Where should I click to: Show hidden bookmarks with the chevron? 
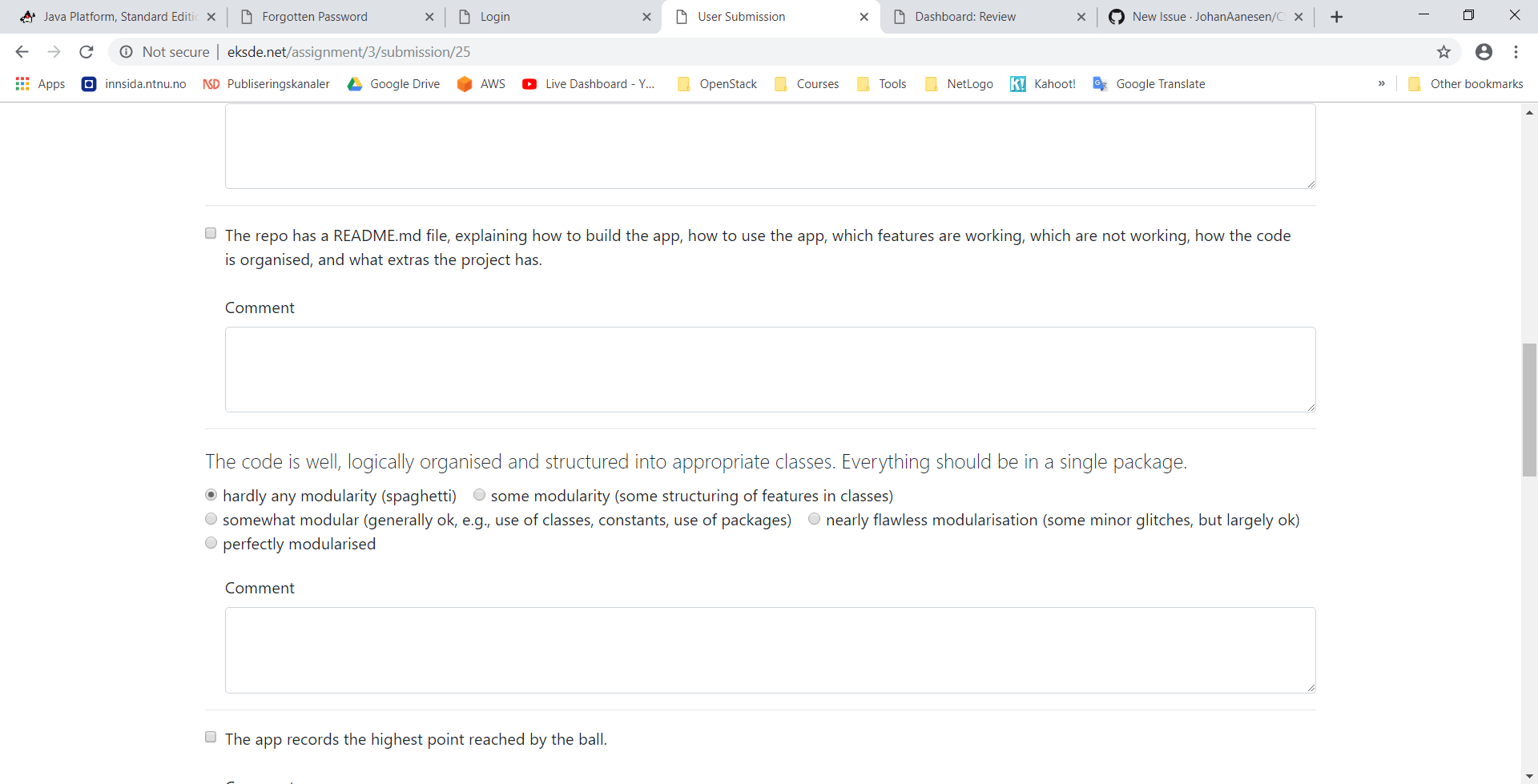1381,84
